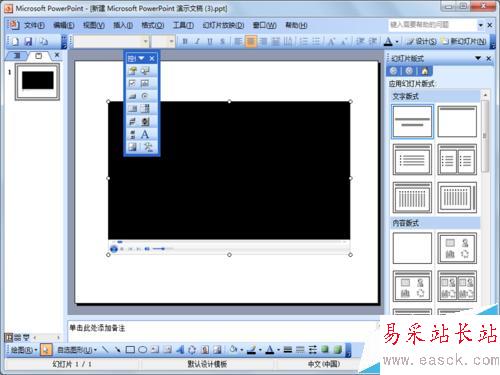Select the Toggle Button control in Control Toolbox
The image size is (500, 375).
pos(132,121)
